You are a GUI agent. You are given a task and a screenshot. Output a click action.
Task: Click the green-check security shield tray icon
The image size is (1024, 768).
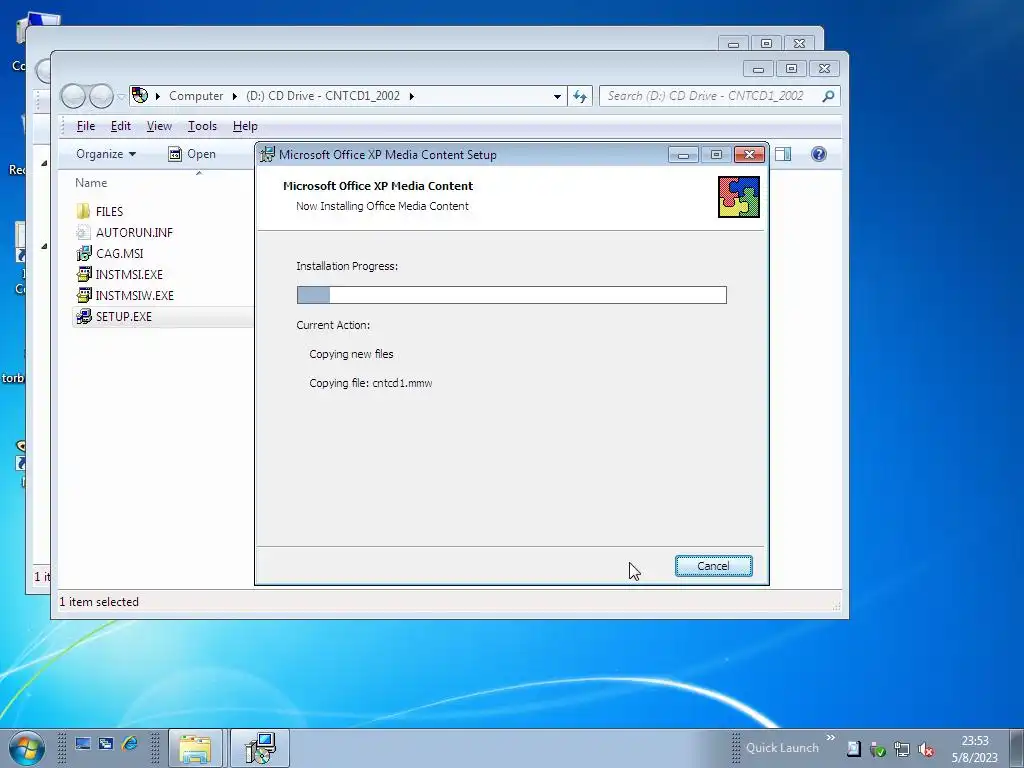[878, 749]
